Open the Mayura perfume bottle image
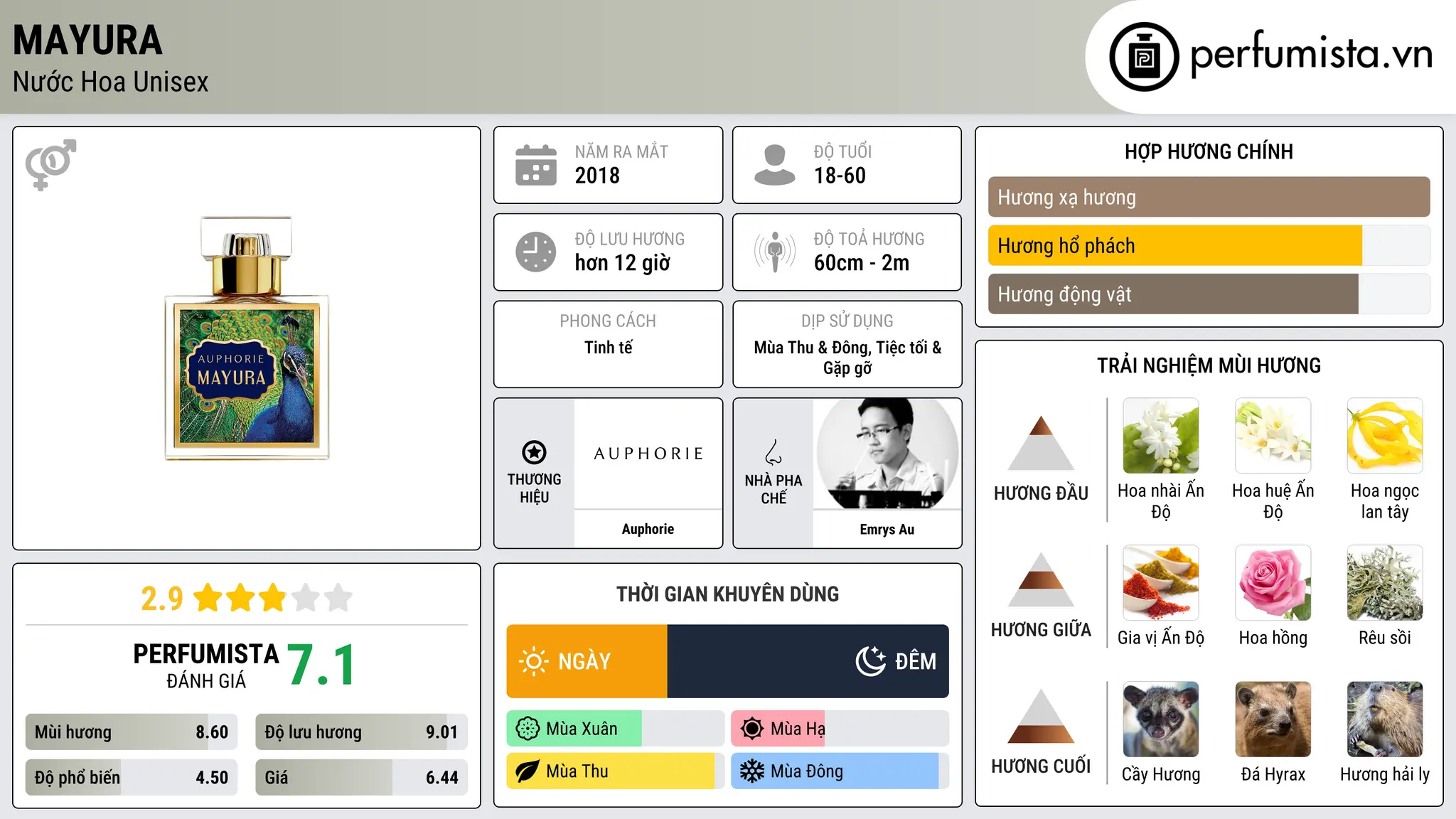1456x819 pixels. (x=247, y=338)
